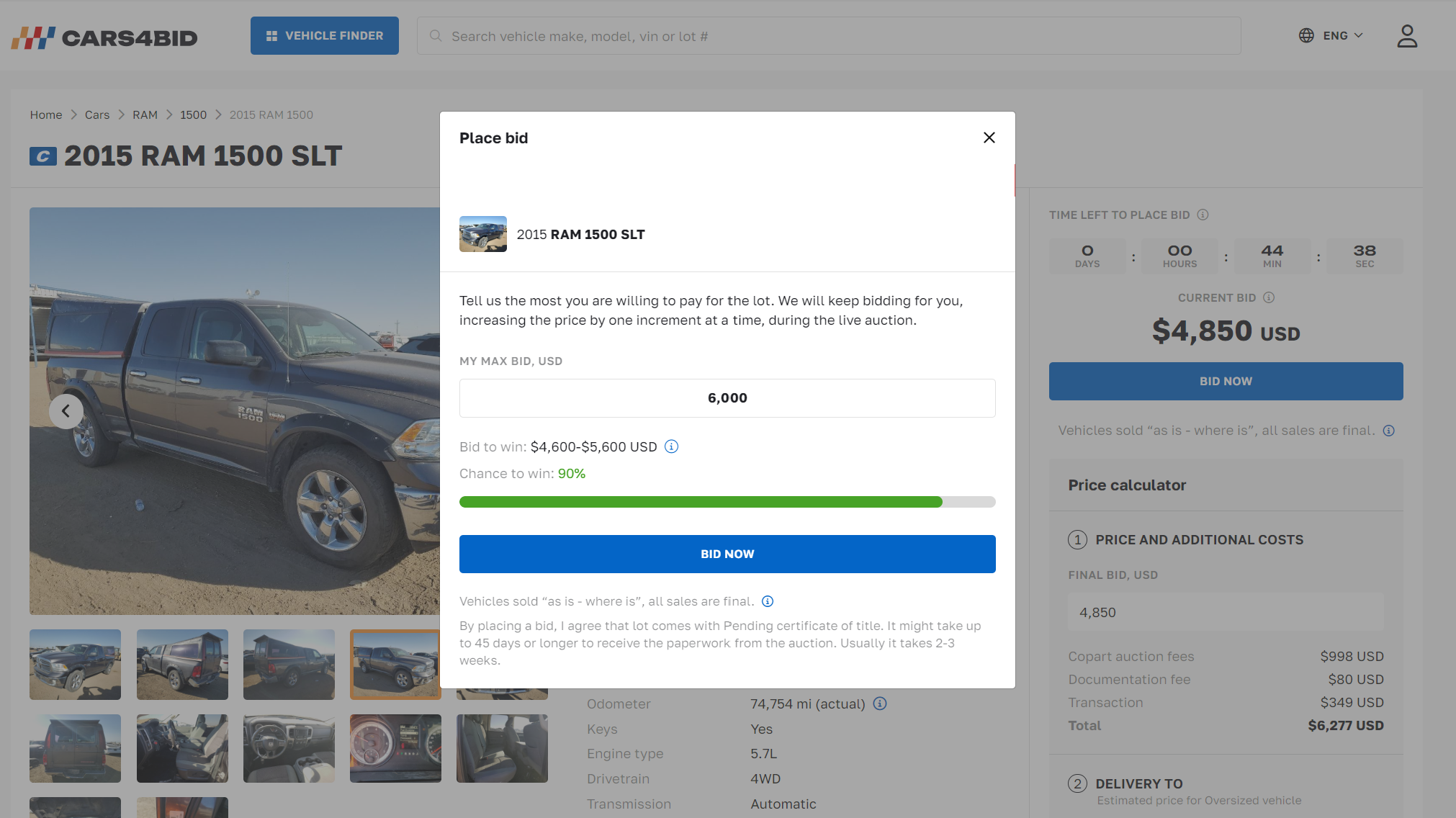1456x818 pixels.
Task: Click the main vehicle photo
Action: [x=235, y=411]
